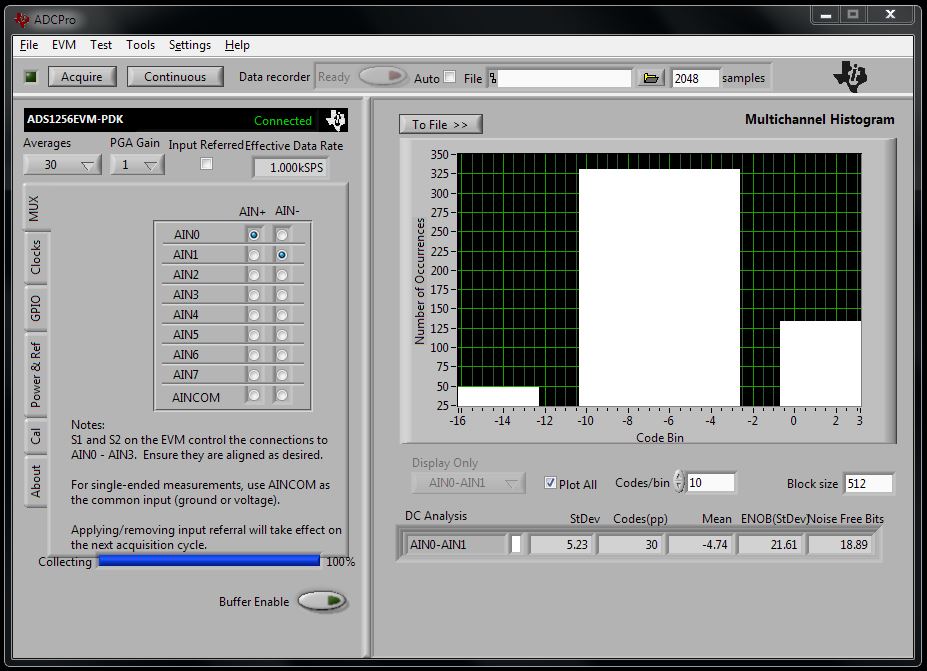Select AIN1 as AIN+ input
927x671 pixels.
pos(254,255)
